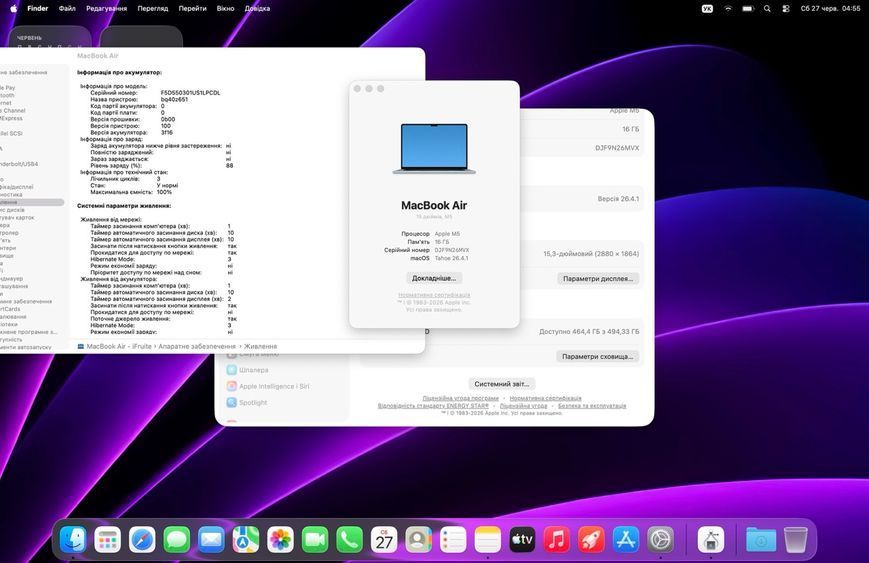Launch the Music app icon
The width and height of the screenshot is (869, 563).
coord(556,539)
